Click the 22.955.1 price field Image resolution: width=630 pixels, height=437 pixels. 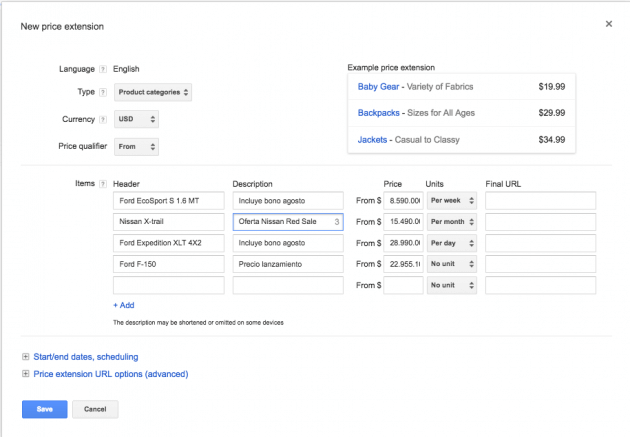pos(403,264)
